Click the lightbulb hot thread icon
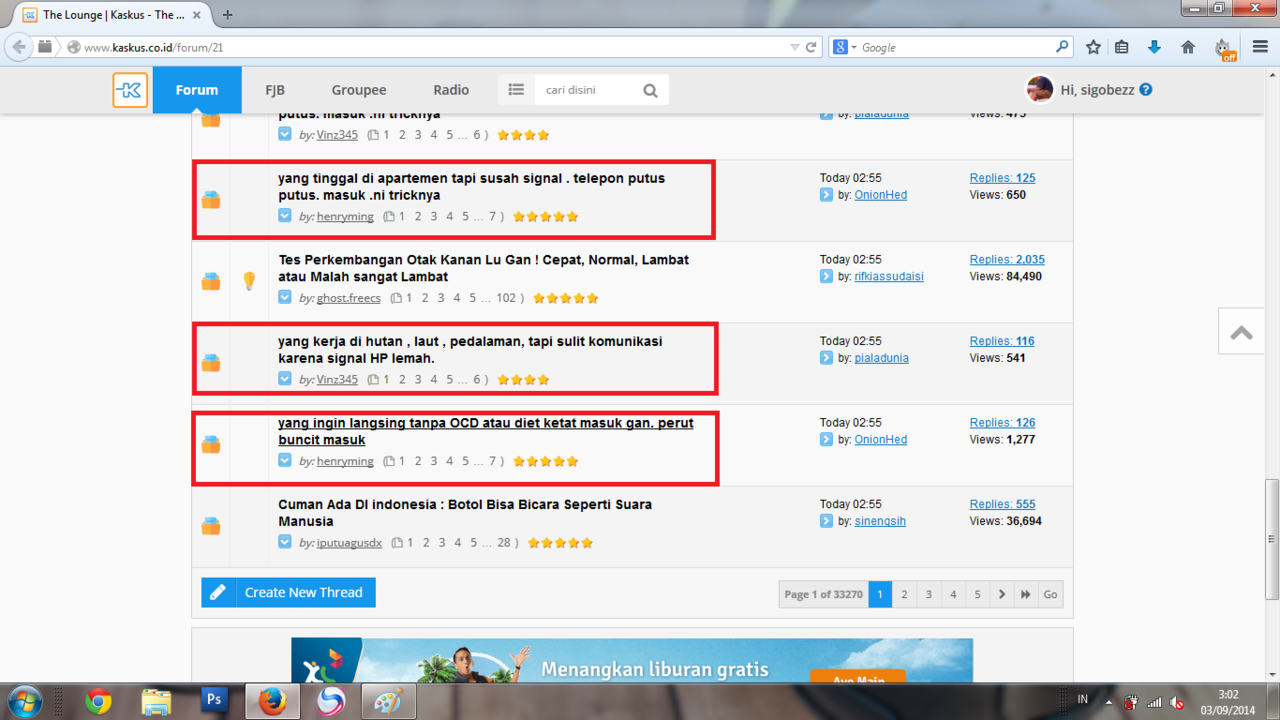Image resolution: width=1280 pixels, height=720 pixels. click(x=250, y=282)
